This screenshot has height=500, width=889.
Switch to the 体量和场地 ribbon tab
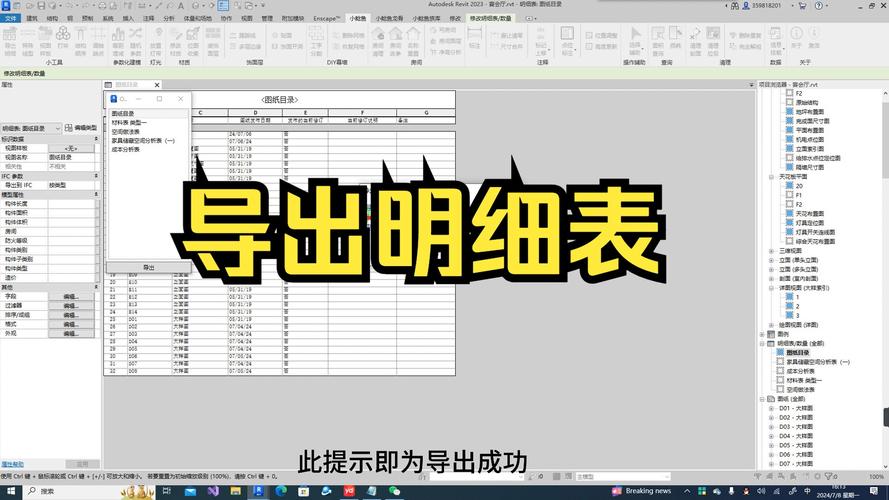point(197,18)
